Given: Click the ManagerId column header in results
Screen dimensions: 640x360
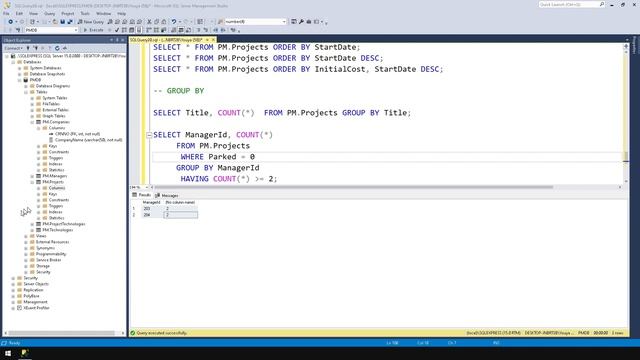Looking at the screenshot, I should point(151,202).
